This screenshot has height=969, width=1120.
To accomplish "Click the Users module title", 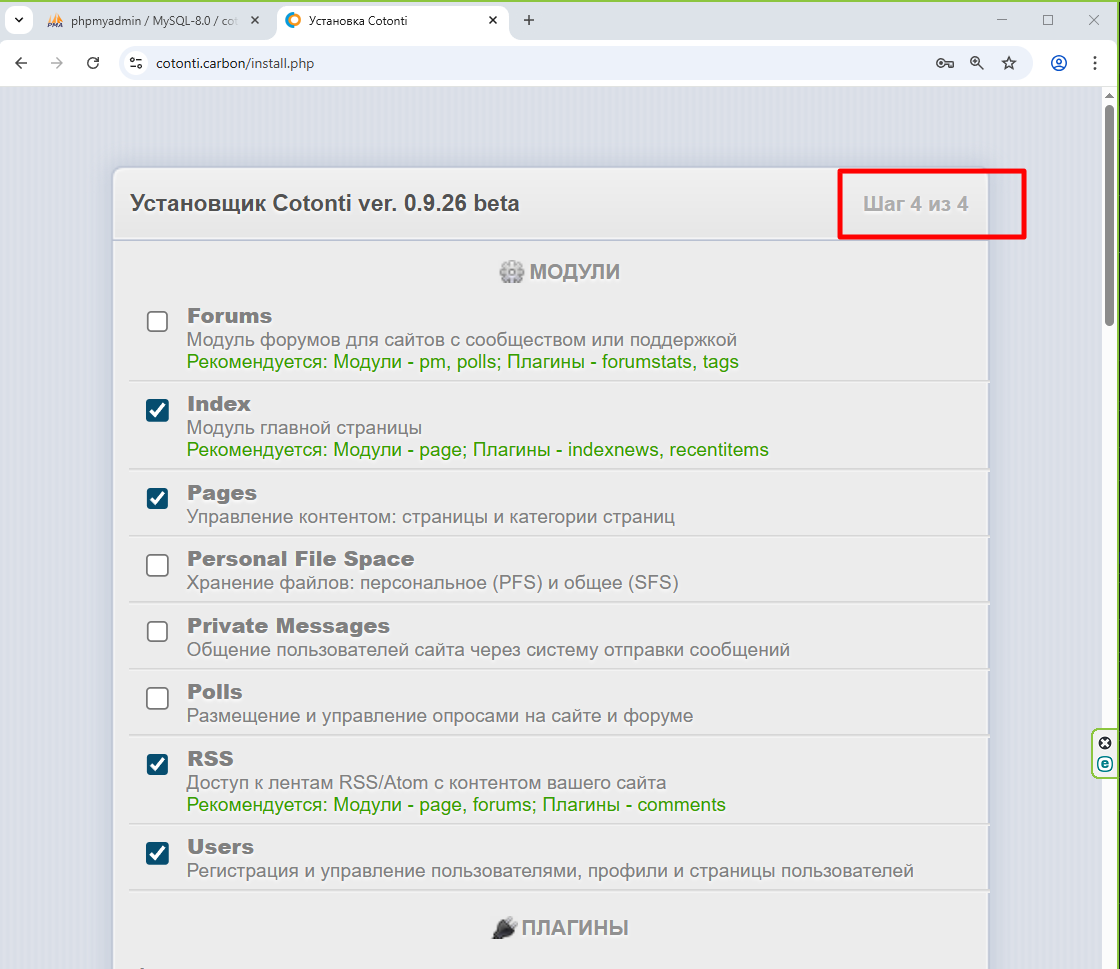I will pyautogui.click(x=220, y=847).
